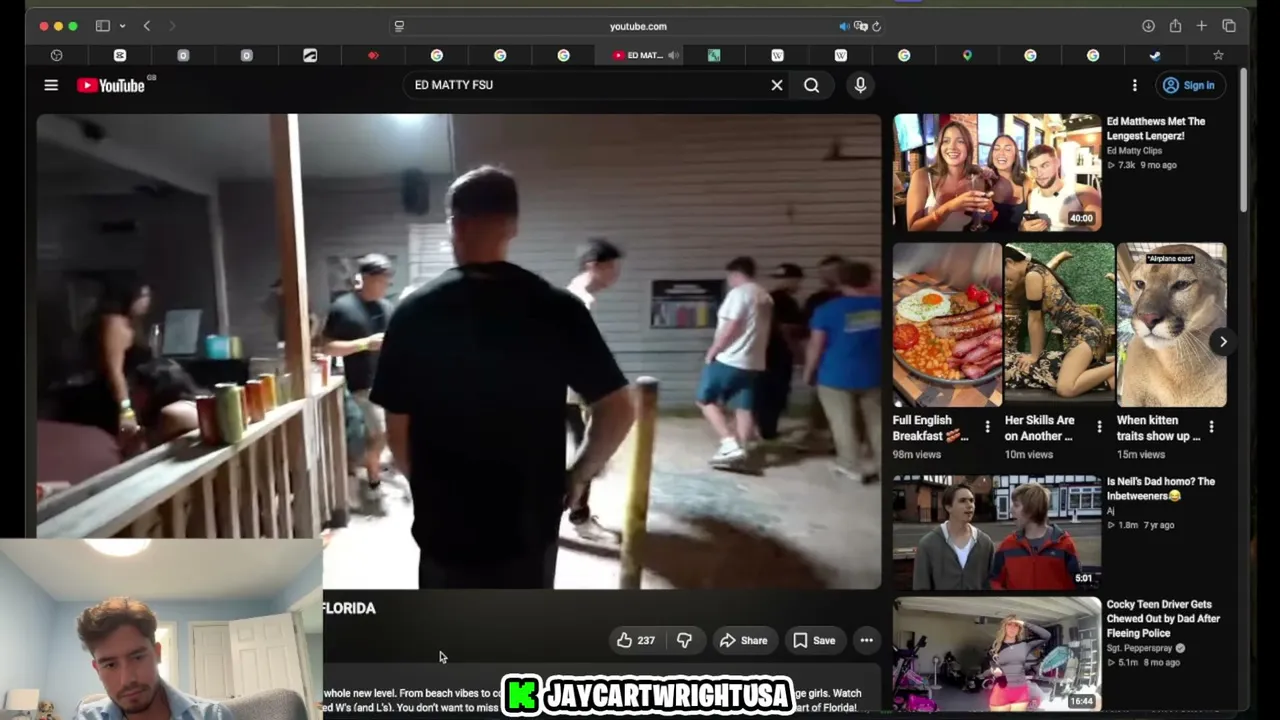Visit the Sgt. Pepperspray channel
Screen dimensions: 1280x720
pyautogui.click(x=1141, y=648)
